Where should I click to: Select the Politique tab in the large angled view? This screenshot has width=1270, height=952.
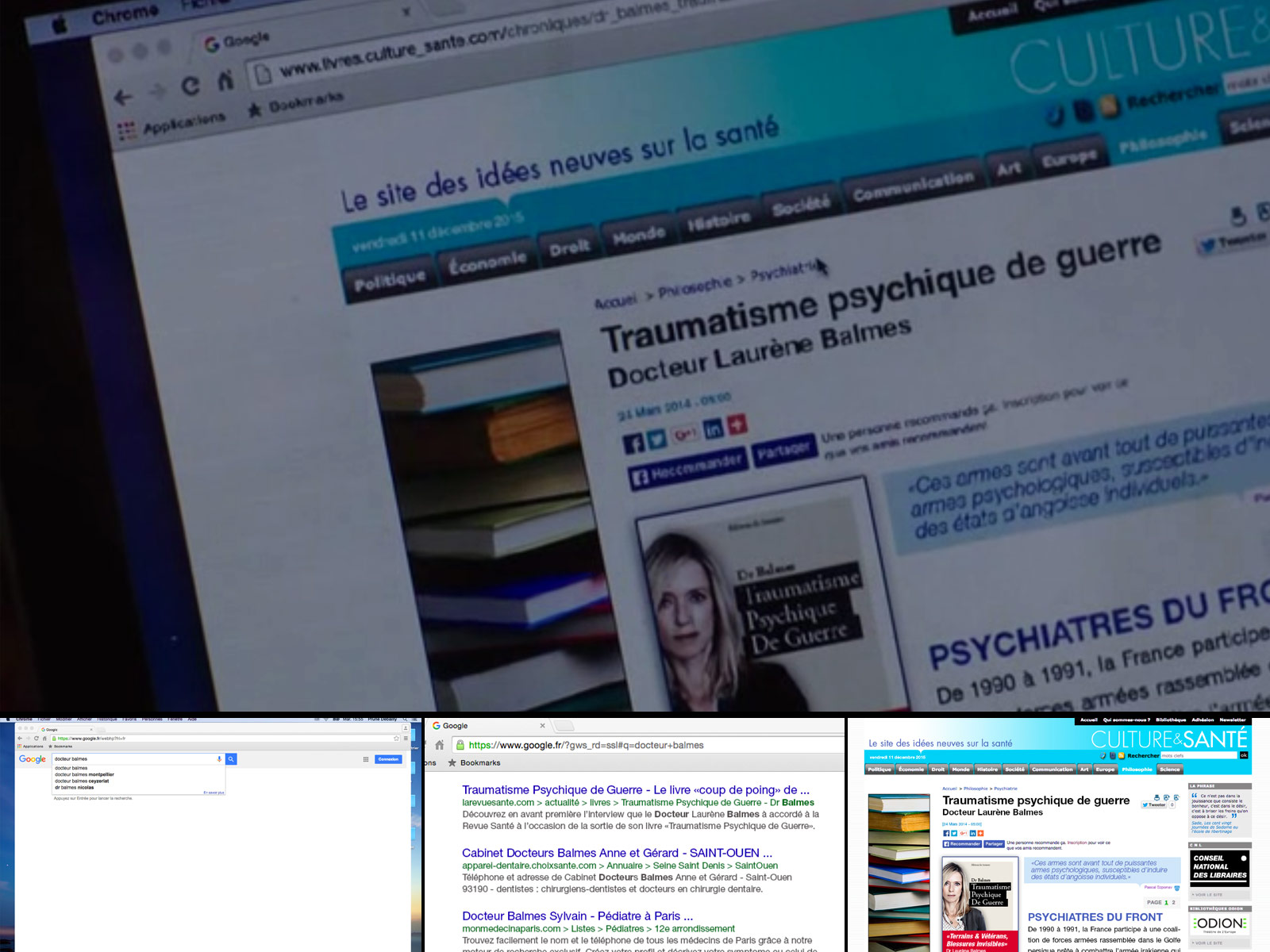pos(389,279)
